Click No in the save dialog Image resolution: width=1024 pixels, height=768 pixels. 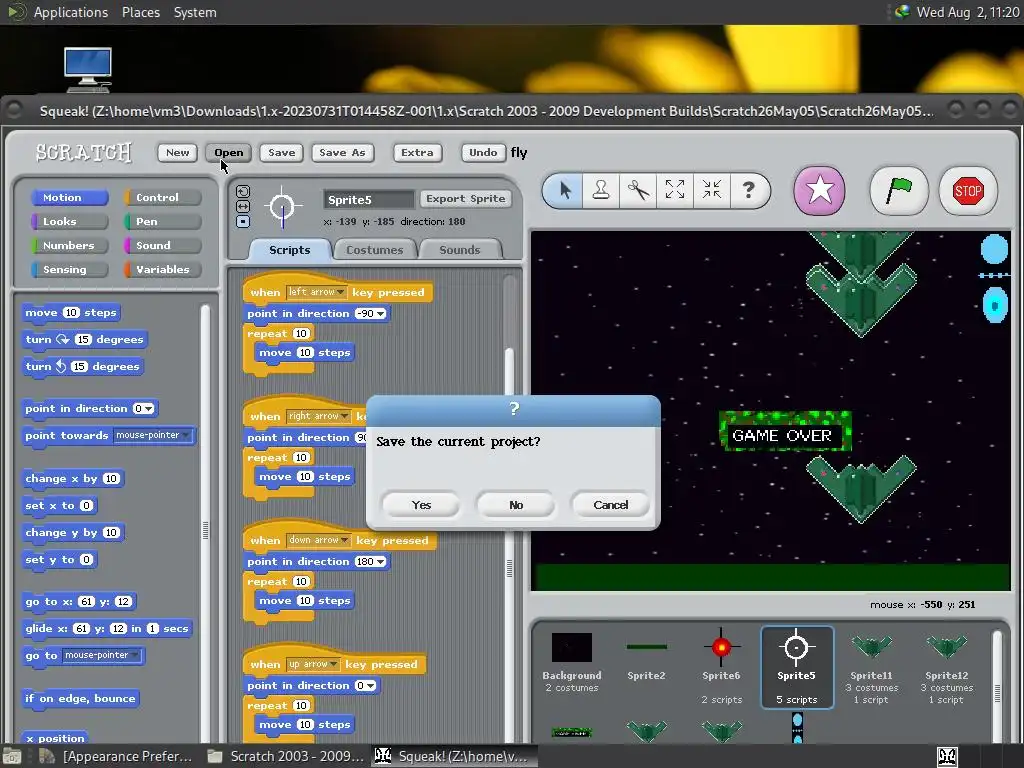coord(516,505)
